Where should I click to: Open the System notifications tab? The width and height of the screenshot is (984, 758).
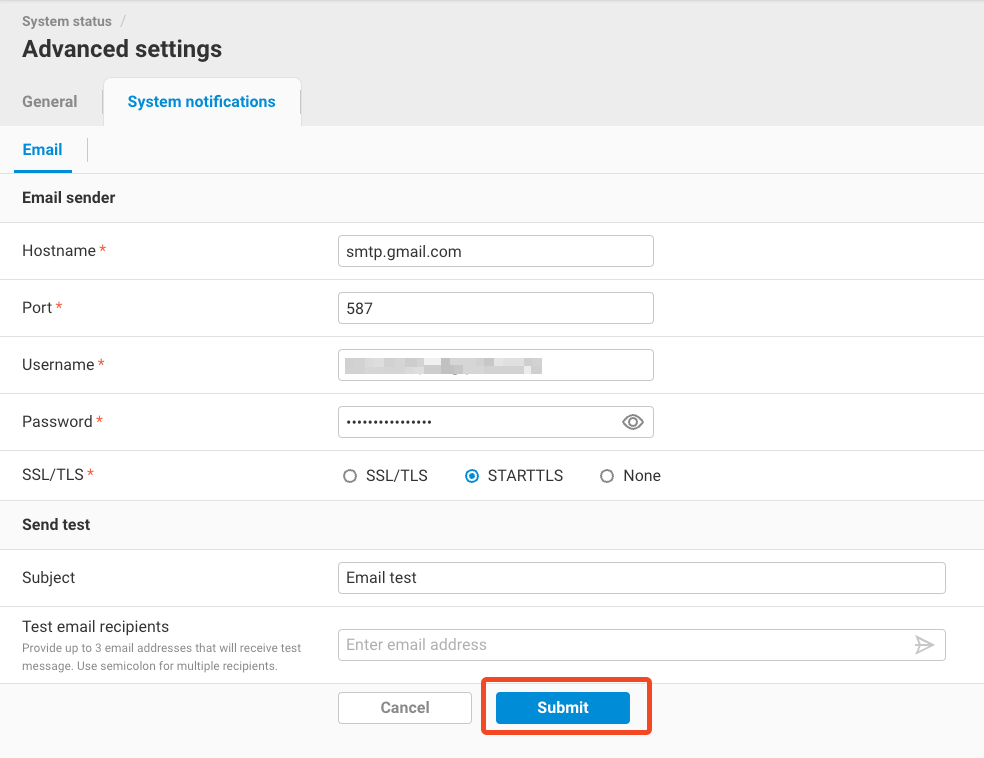tap(201, 102)
